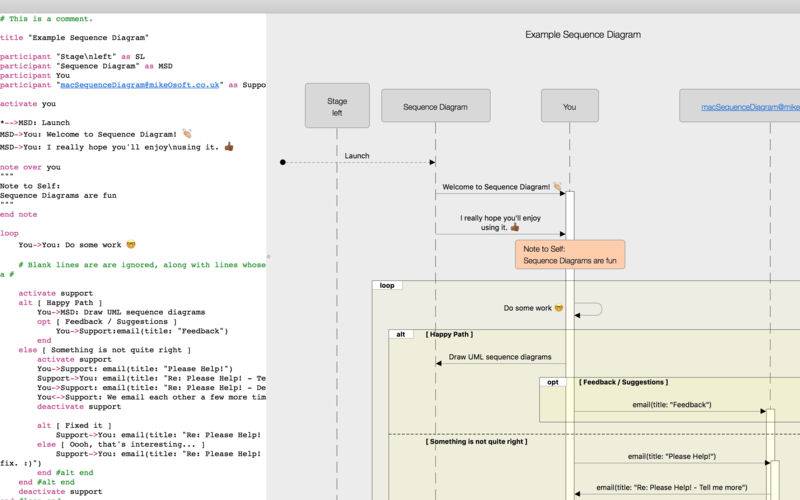The image size is (800, 500).
Task: Click the [ Something is not quite right ] label
Action: click(x=477, y=441)
